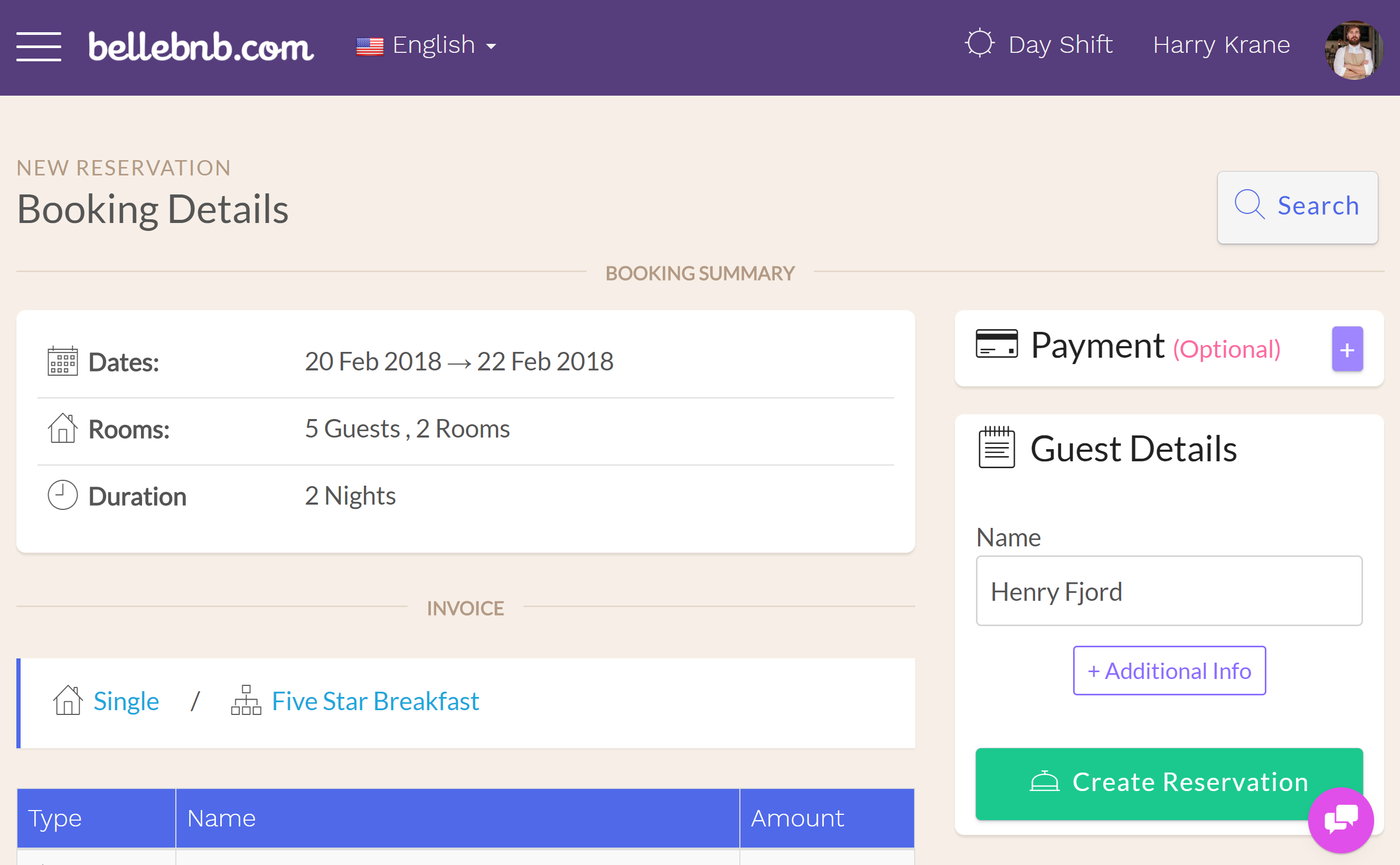Click the Five Star Breakfast addon icon

point(246,700)
